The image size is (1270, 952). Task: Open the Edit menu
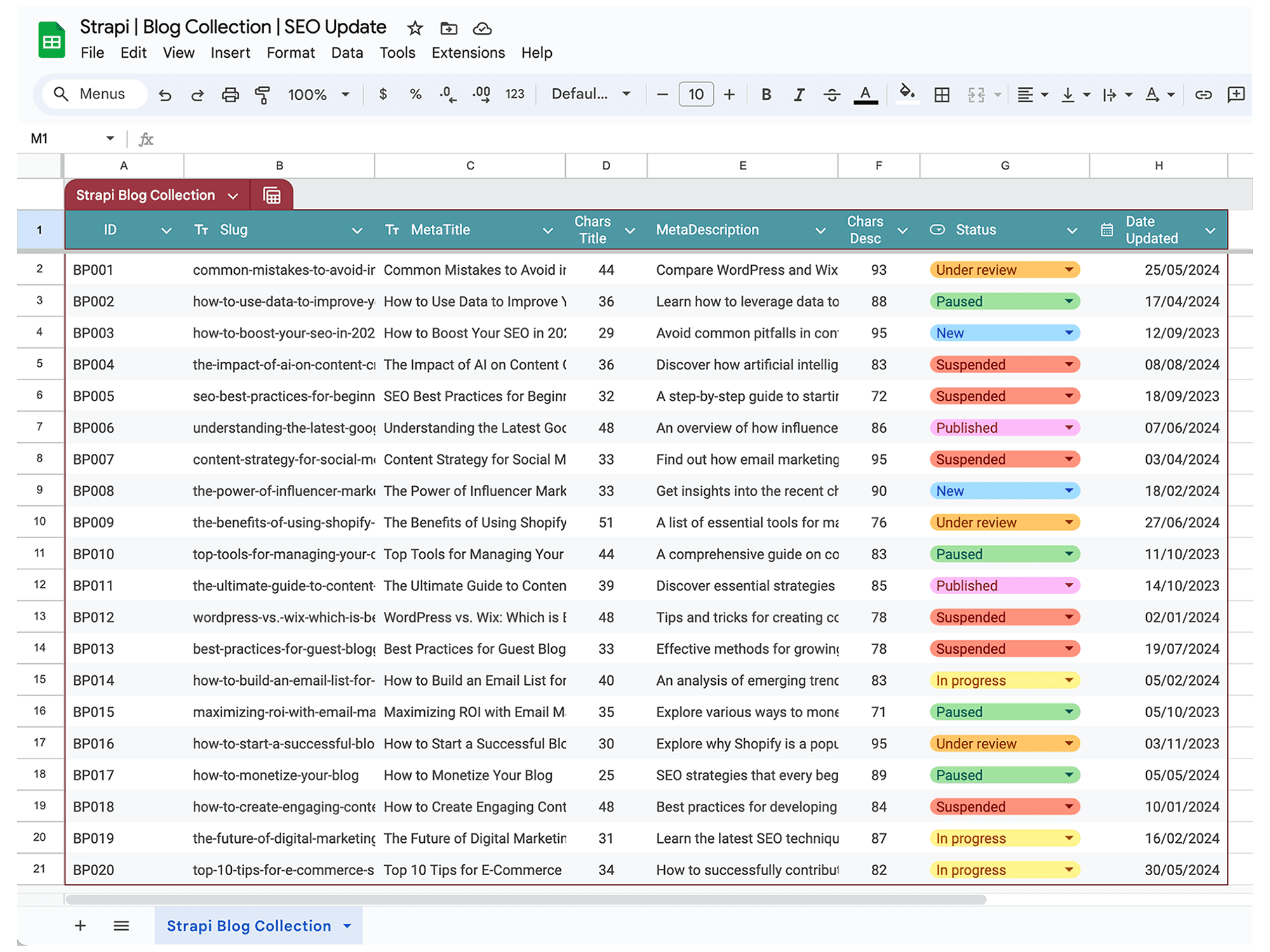[133, 53]
